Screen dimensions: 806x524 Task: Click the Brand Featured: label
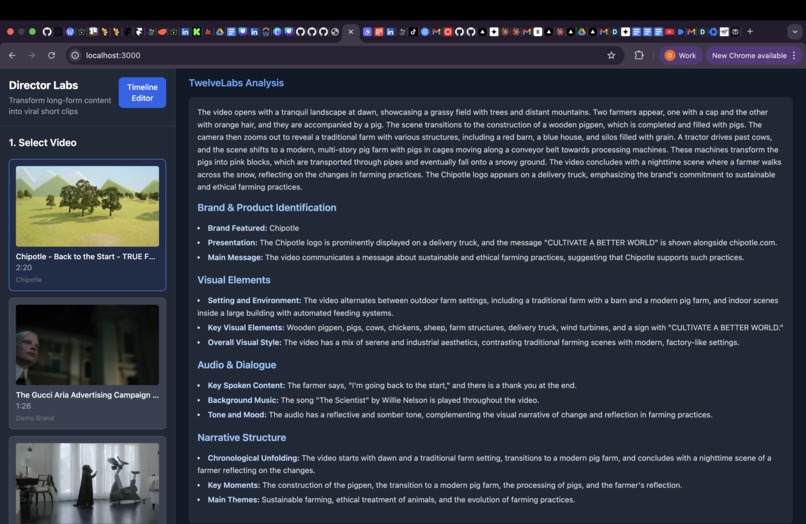(x=237, y=228)
